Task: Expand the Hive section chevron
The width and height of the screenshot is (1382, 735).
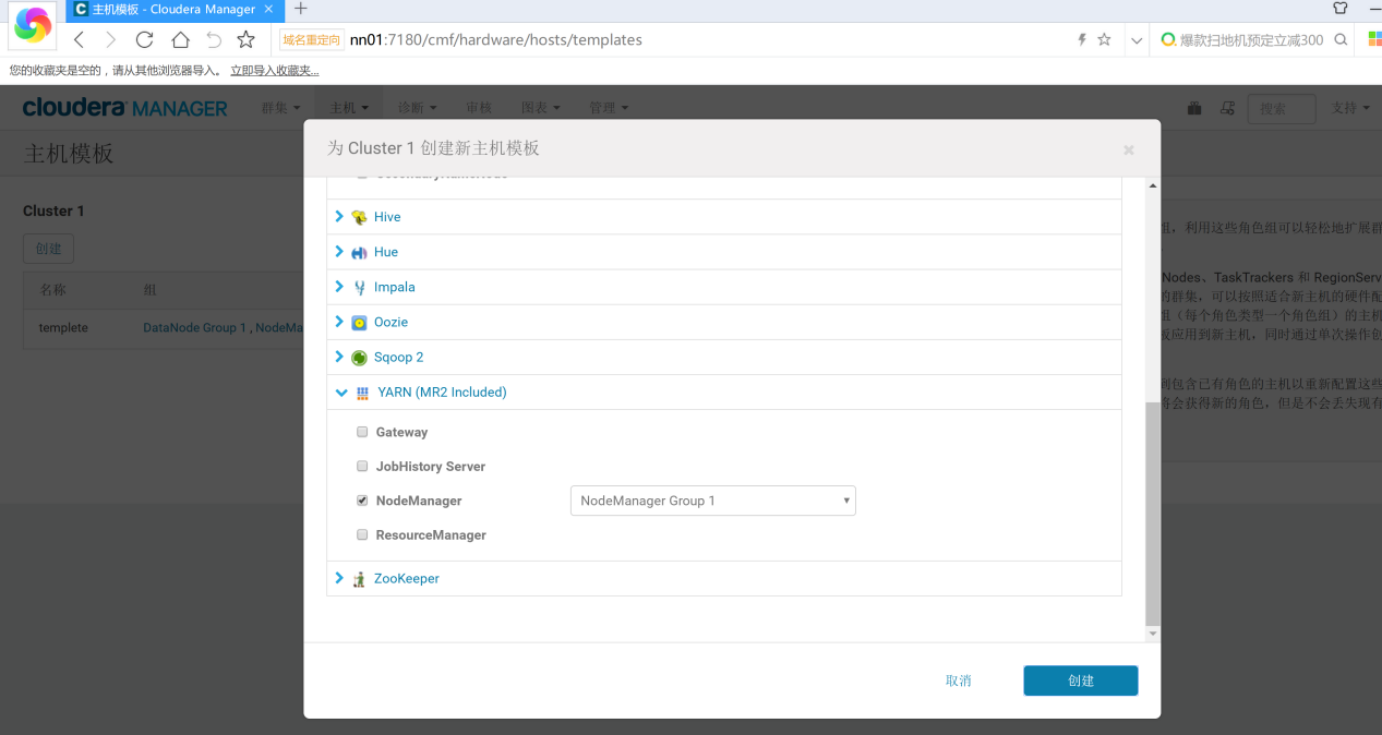Action: point(339,216)
